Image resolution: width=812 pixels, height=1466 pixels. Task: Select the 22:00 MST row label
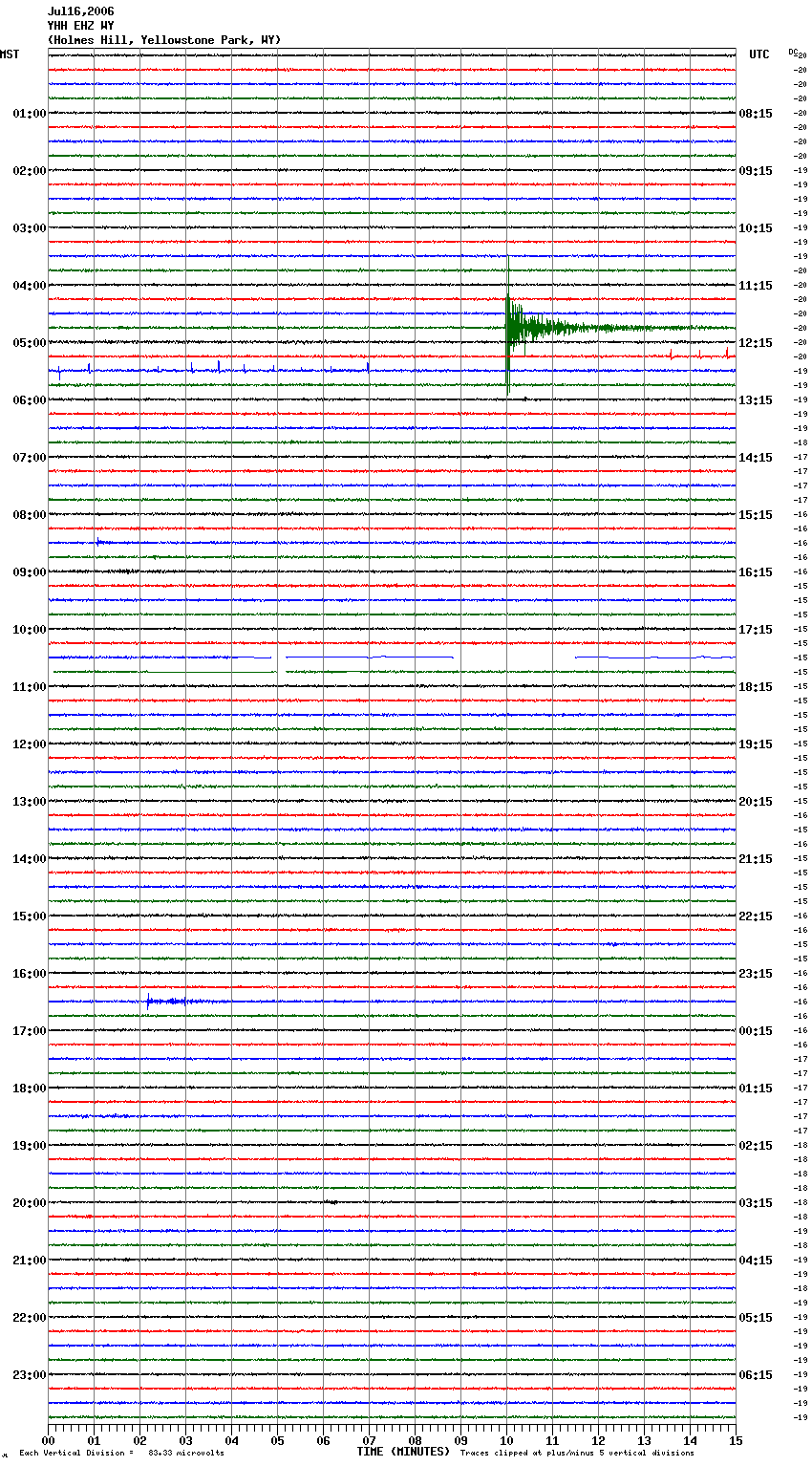30,1318
